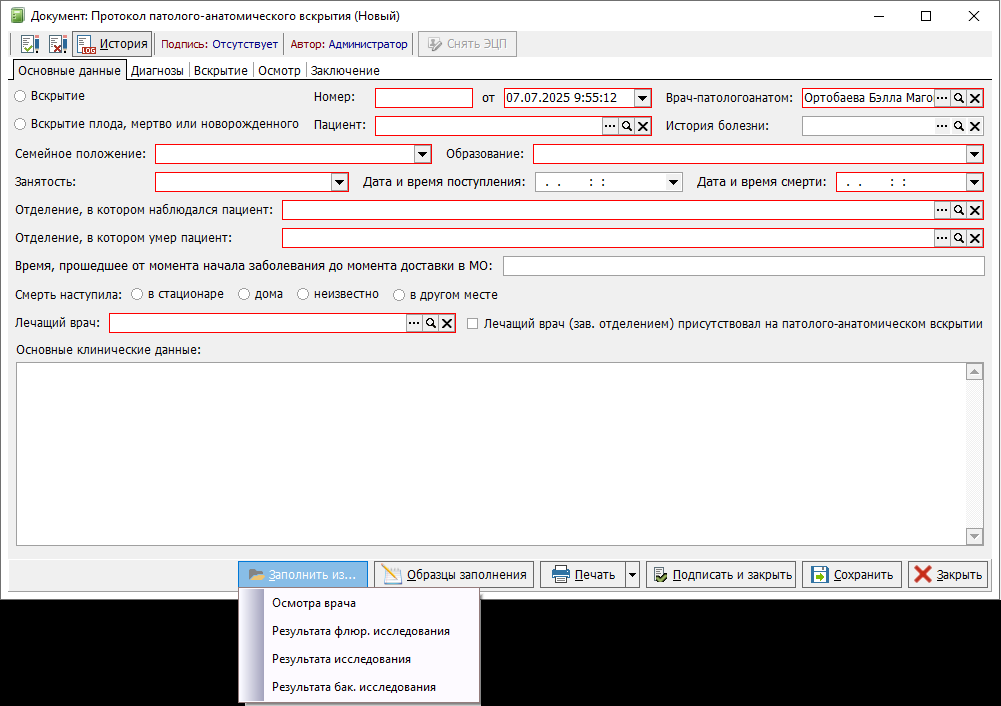The width and height of the screenshot is (1001, 706).
Task: Search the observing department with magnifier
Action: tap(958, 210)
